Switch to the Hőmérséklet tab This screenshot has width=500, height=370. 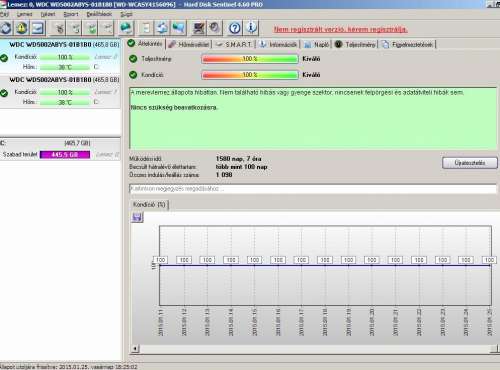click(189, 44)
